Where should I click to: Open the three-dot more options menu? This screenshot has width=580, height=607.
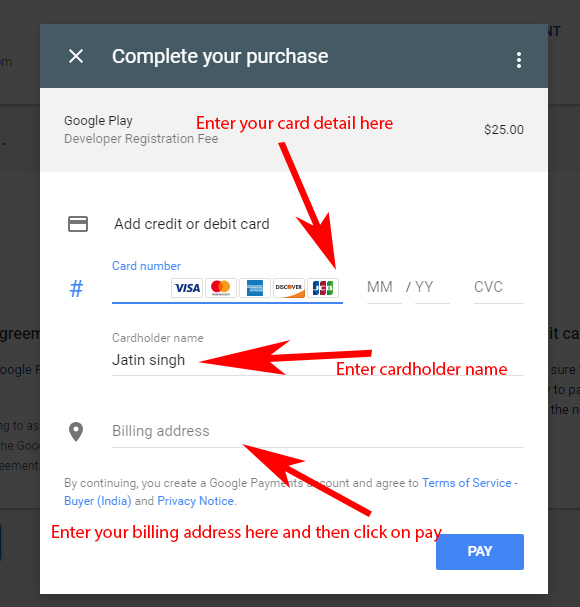[x=519, y=60]
